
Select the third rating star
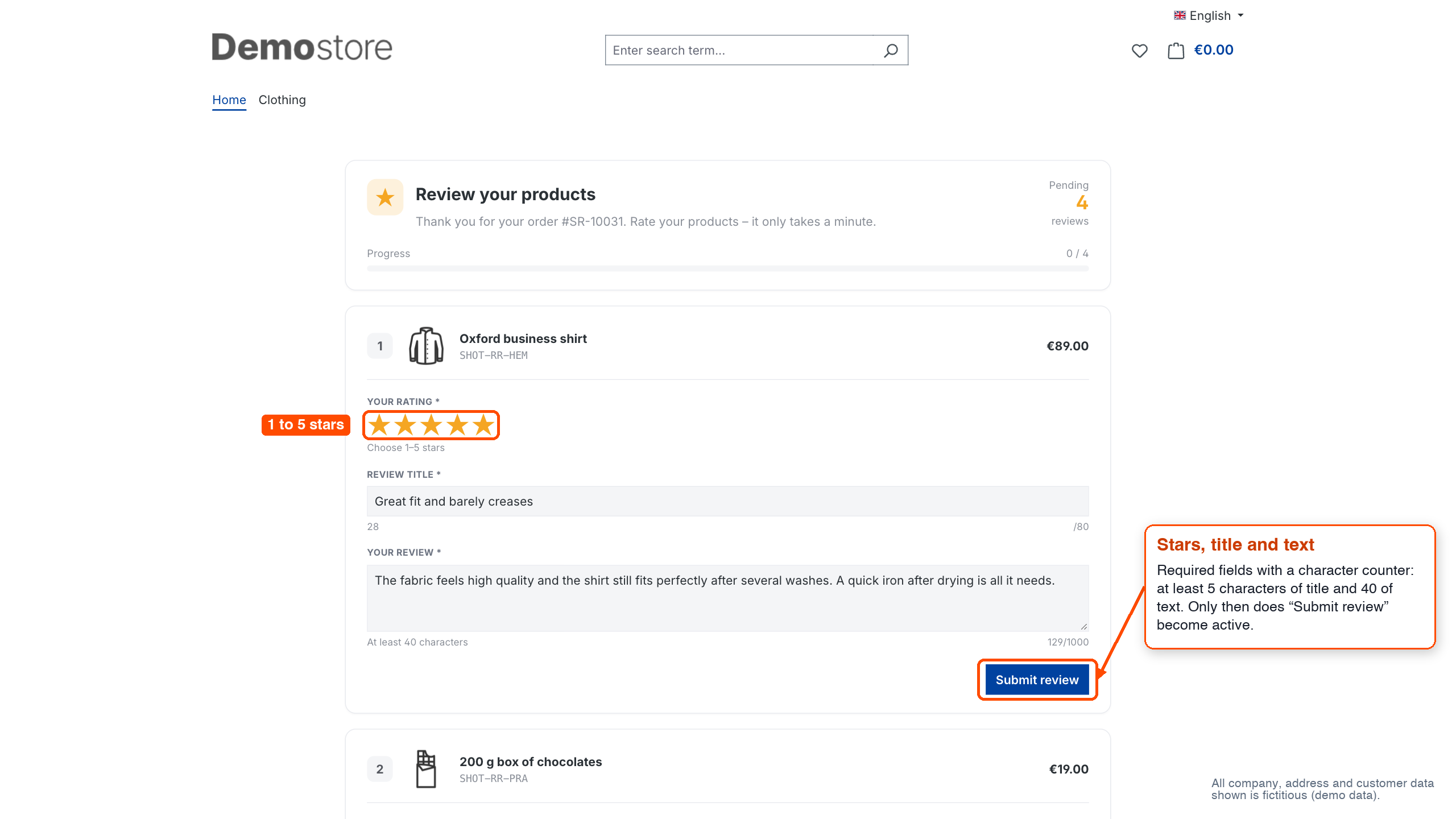point(432,425)
